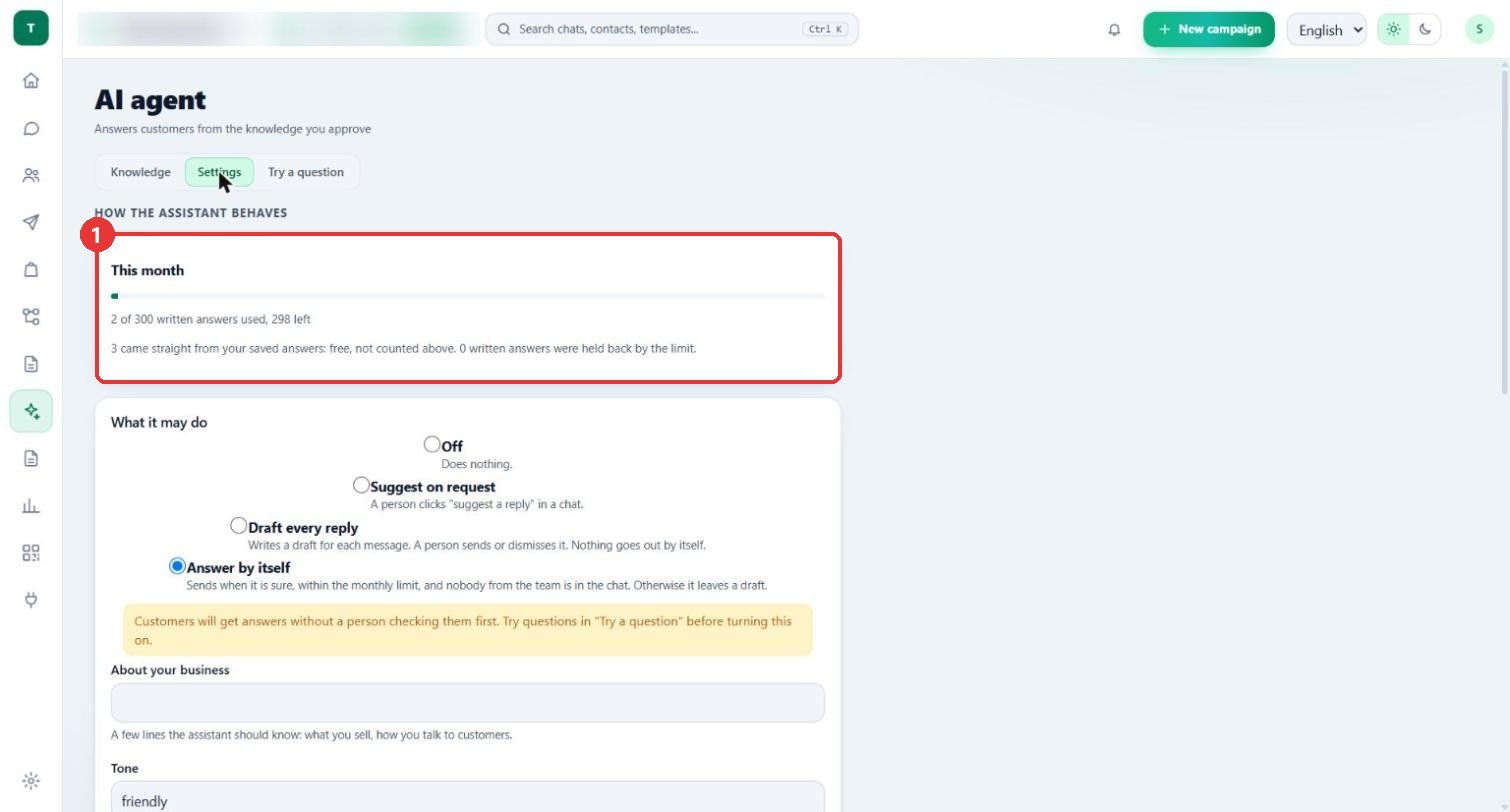Open contacts using the people icon

click(31, 175)
